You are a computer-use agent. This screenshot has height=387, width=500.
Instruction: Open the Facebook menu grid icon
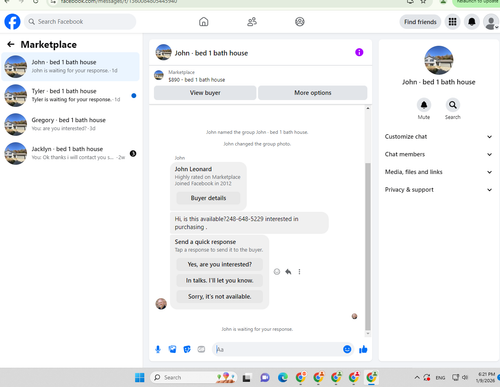(452, 22)
